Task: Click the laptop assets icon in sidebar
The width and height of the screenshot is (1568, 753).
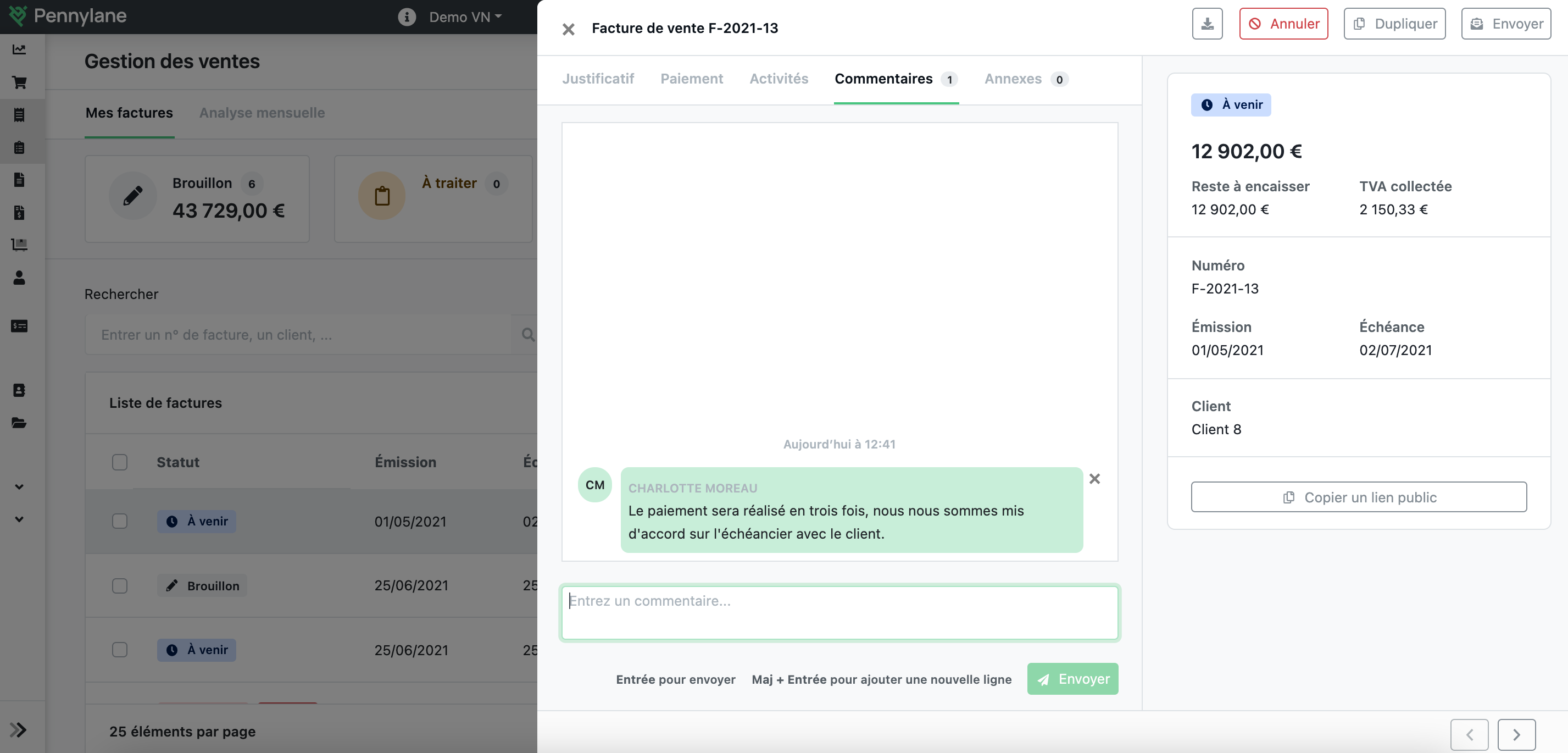Action: [19, 245]
